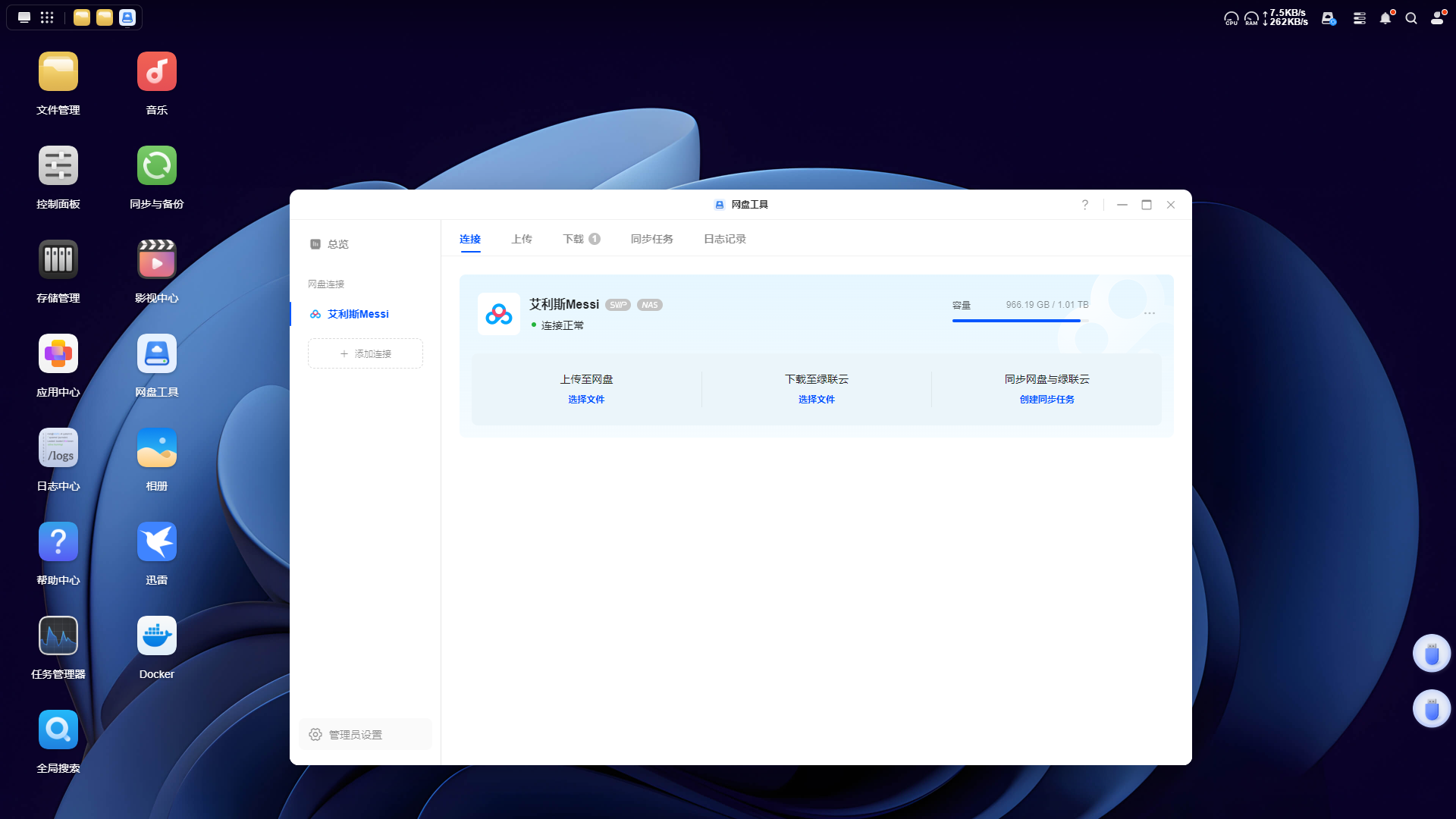Screen dimensions: 1456x819
Task: Switch to the 同步任务 sync tasks tab
Action: point(651,239)
